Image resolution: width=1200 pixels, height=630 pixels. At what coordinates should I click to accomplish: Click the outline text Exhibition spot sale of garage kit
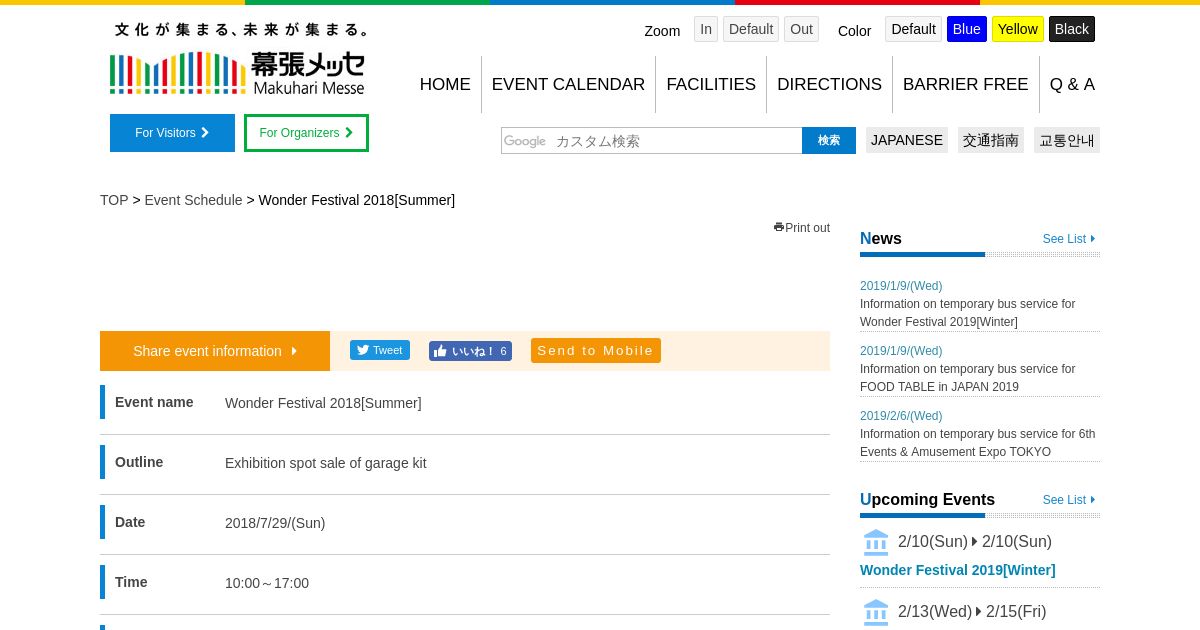tap(326, 463)
